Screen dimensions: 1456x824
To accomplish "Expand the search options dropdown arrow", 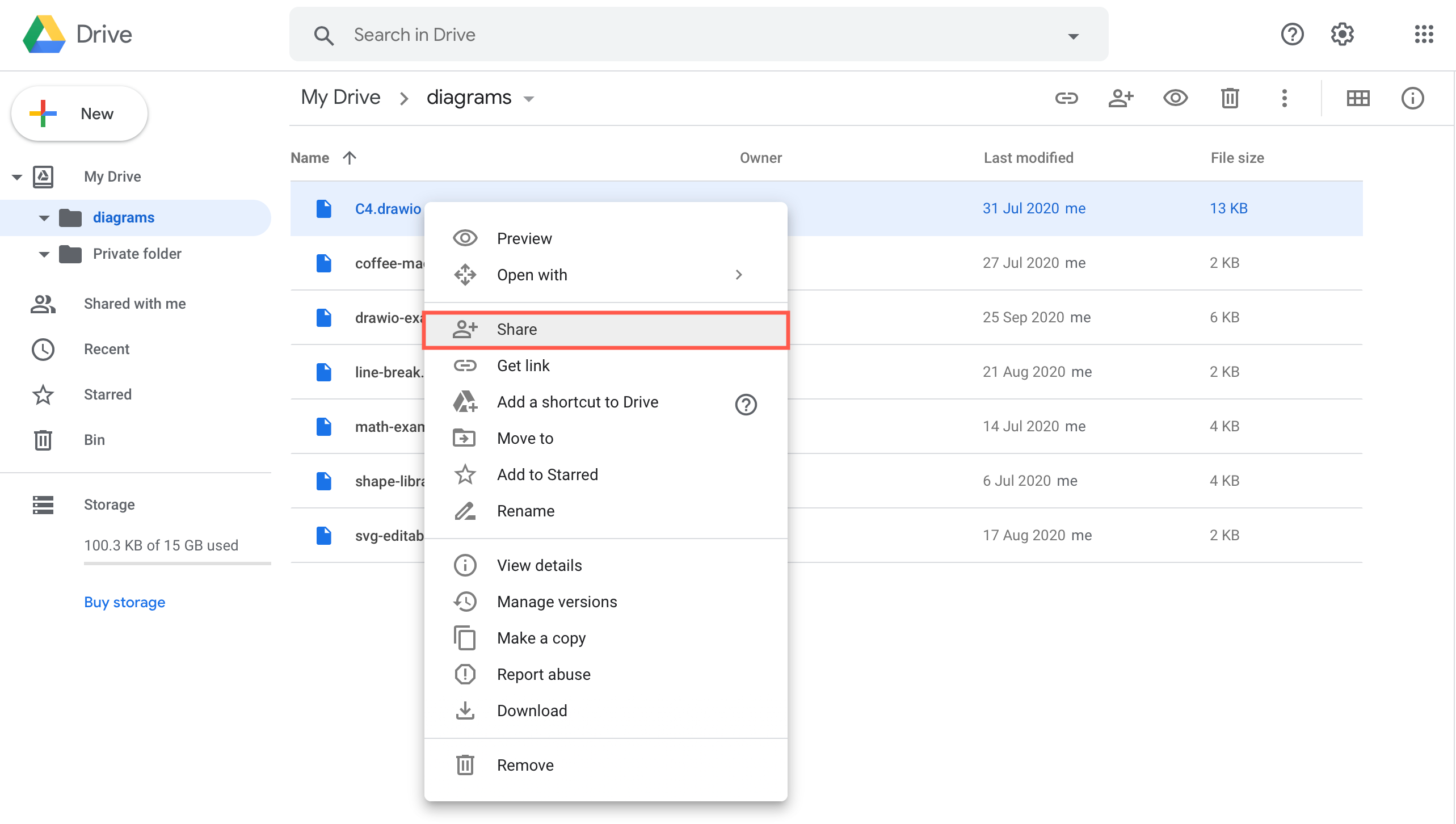I will click(x=1074, y=35).
